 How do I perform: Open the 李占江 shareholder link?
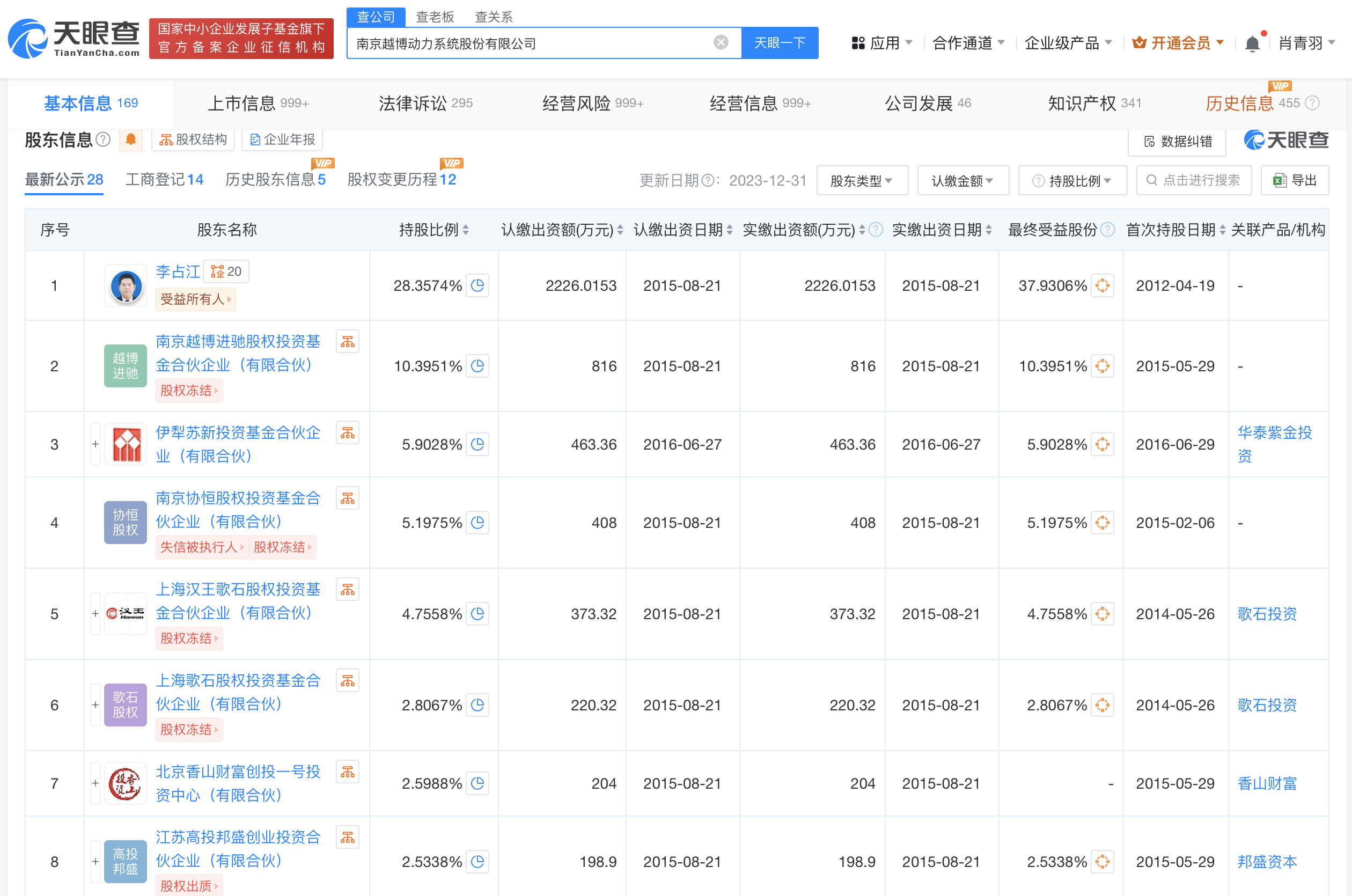point(177,271)
